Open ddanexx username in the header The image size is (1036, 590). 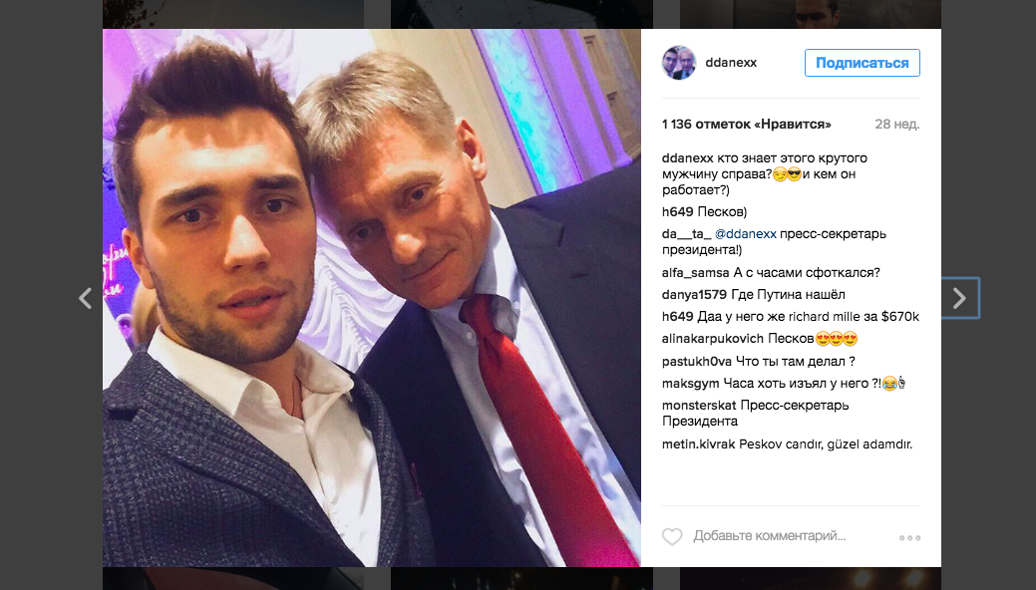pyautogui.click(x=731, y=63)
